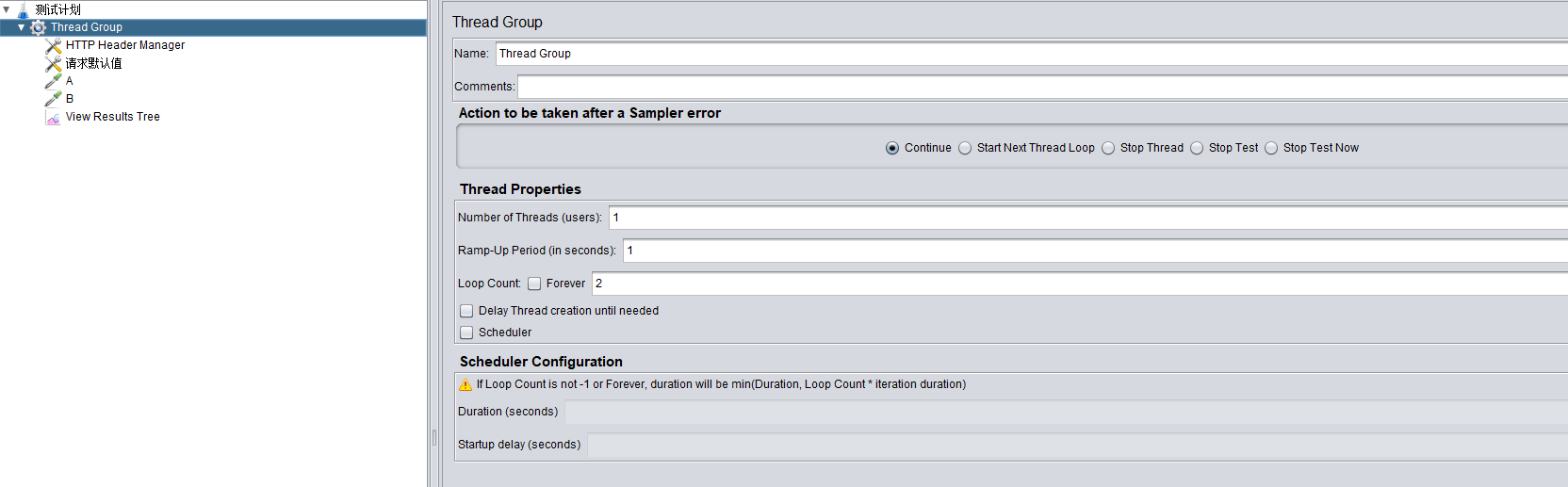Viewport: 1568px width, 487px height.
Task: Click the HTTP Header Manager wrench icon
Action: pos(54,45)
